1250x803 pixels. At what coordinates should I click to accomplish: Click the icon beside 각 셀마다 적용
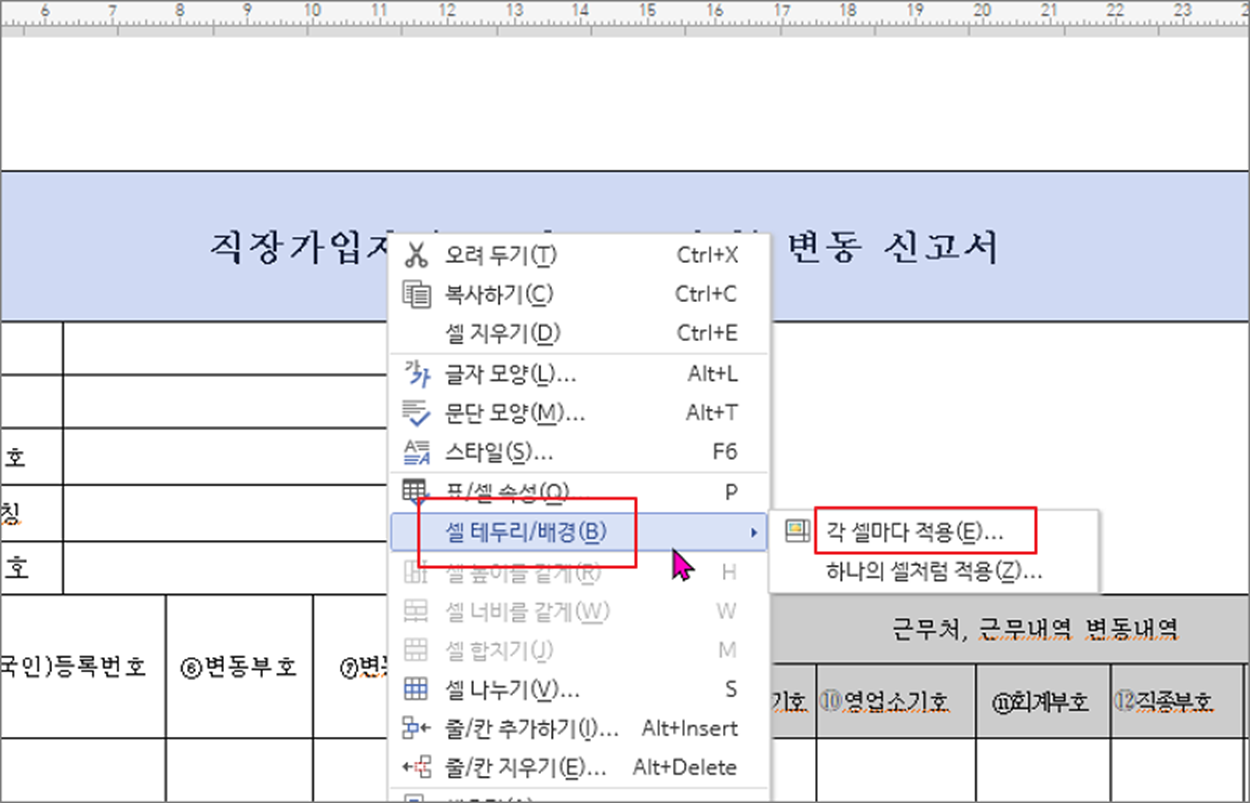797,531
